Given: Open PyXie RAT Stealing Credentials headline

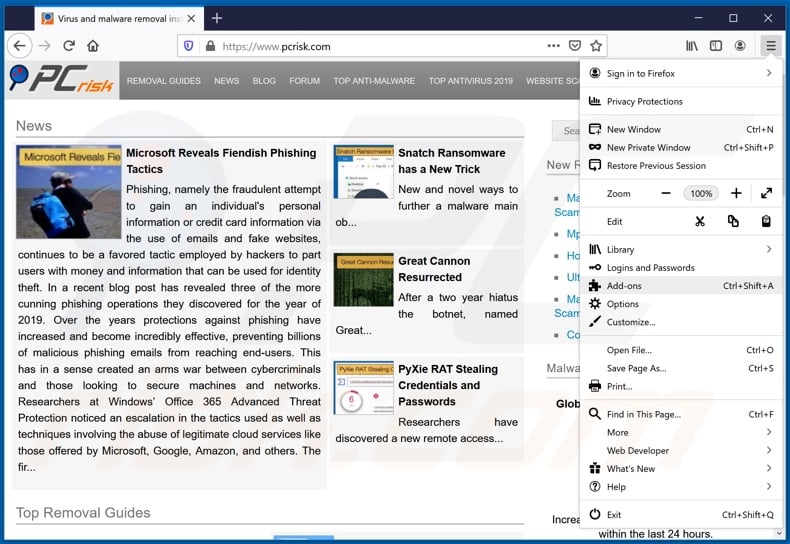Looking at the screenshot, I should 448,385.
